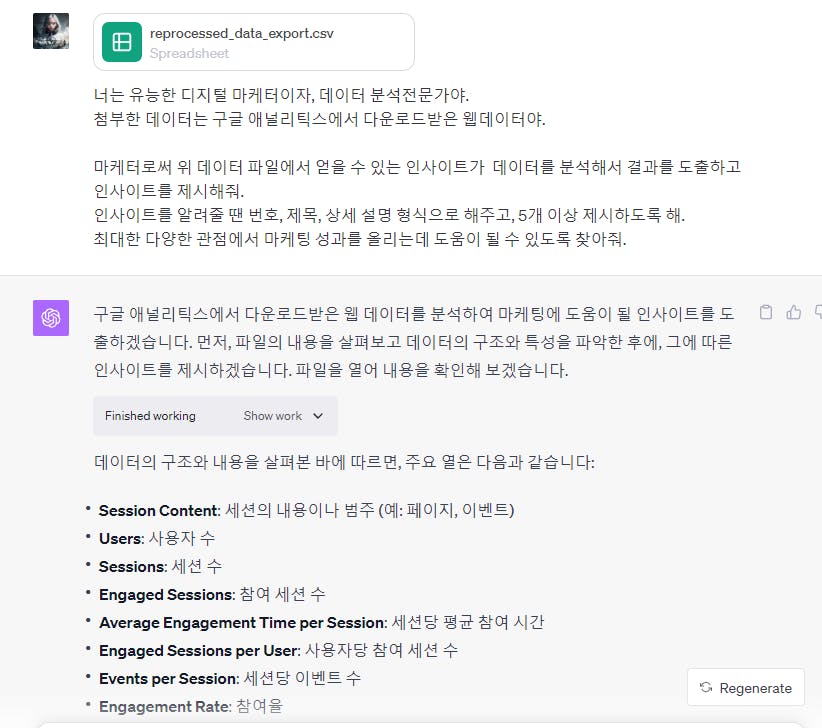Click the chevron beside Show work
The width and height of the screenshot is (822, 728).
(318, 416)
